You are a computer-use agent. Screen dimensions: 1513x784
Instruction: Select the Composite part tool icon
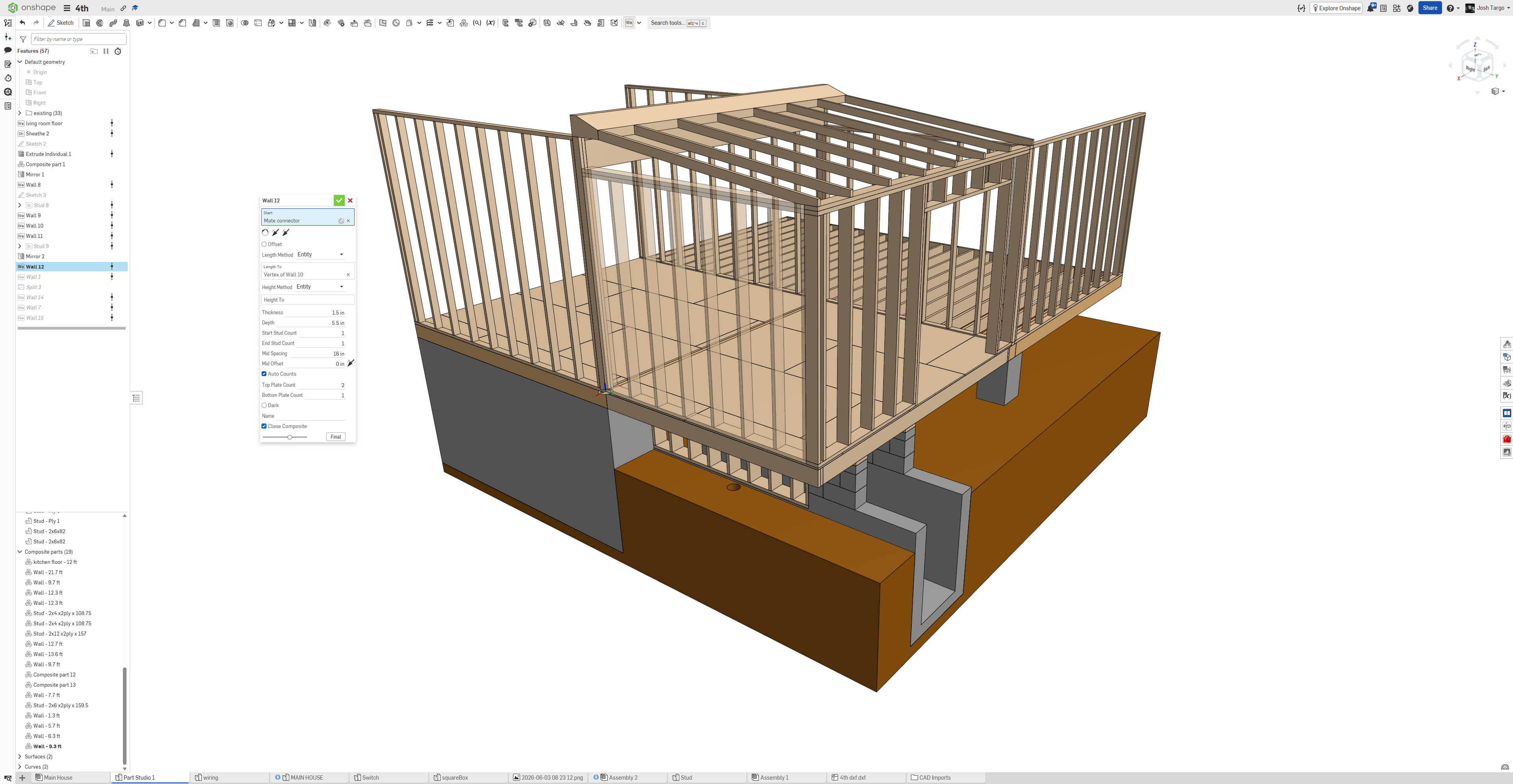pyautogui.click(x=464, y=23)
